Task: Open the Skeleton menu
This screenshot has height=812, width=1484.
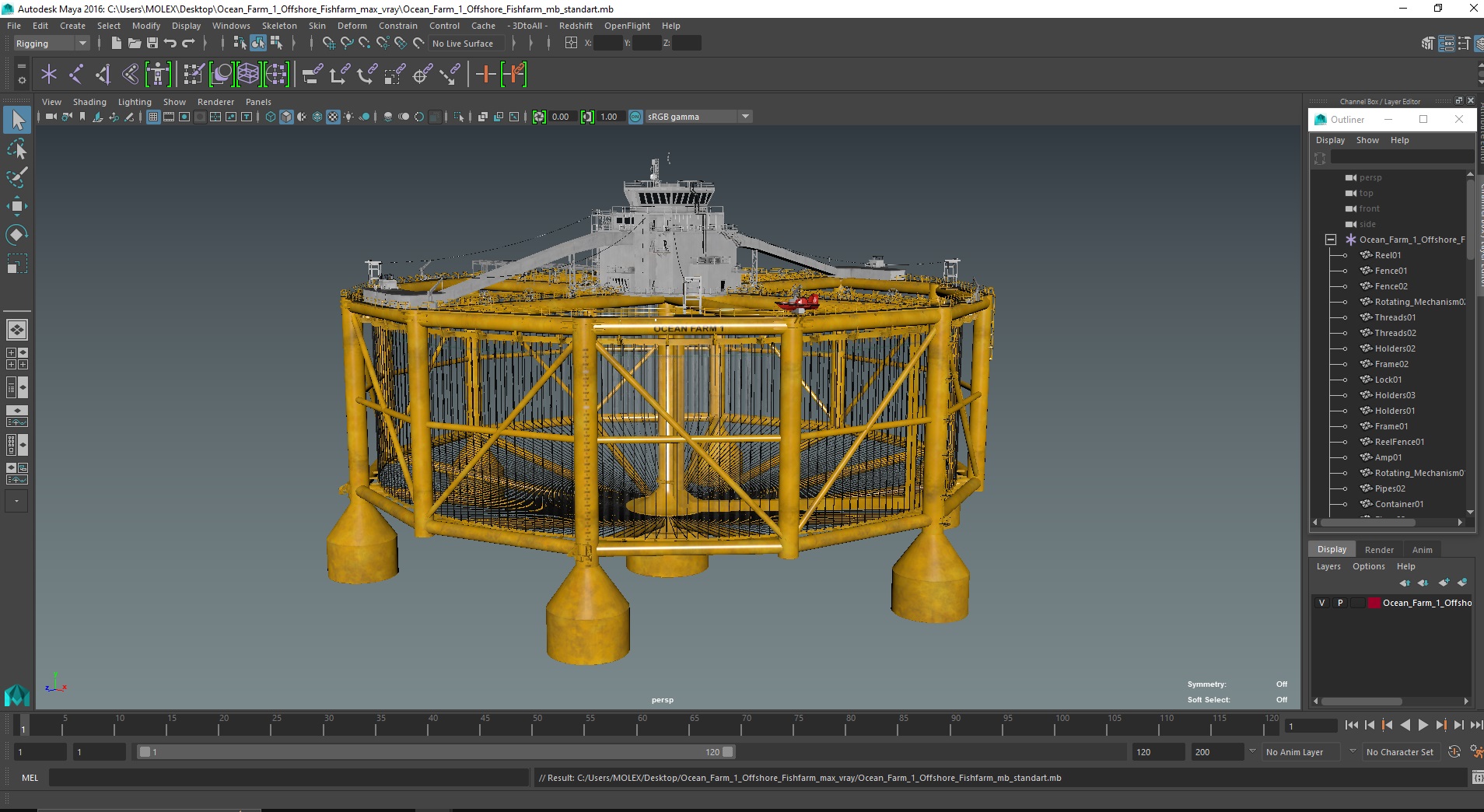Action: pos(279,26)
